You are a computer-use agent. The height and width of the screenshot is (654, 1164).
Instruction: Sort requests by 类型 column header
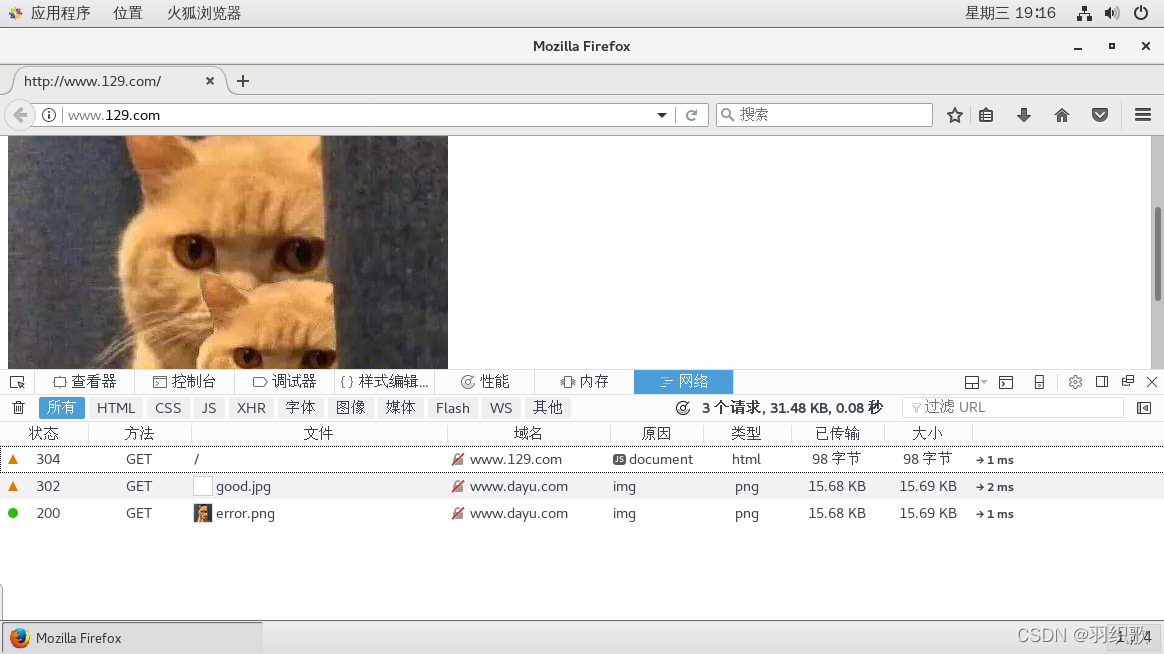coord(746,434)
